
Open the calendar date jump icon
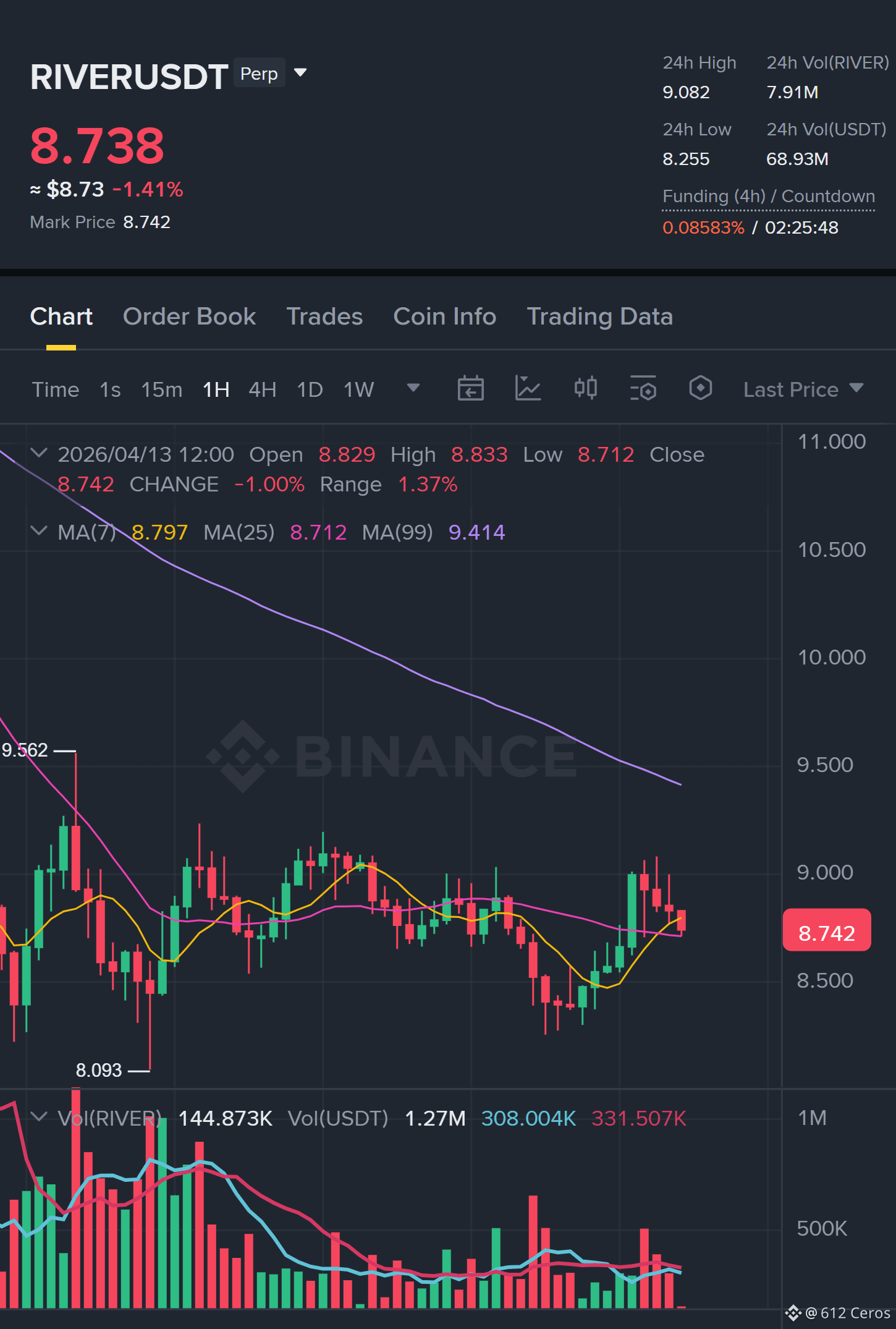point(470,389)
